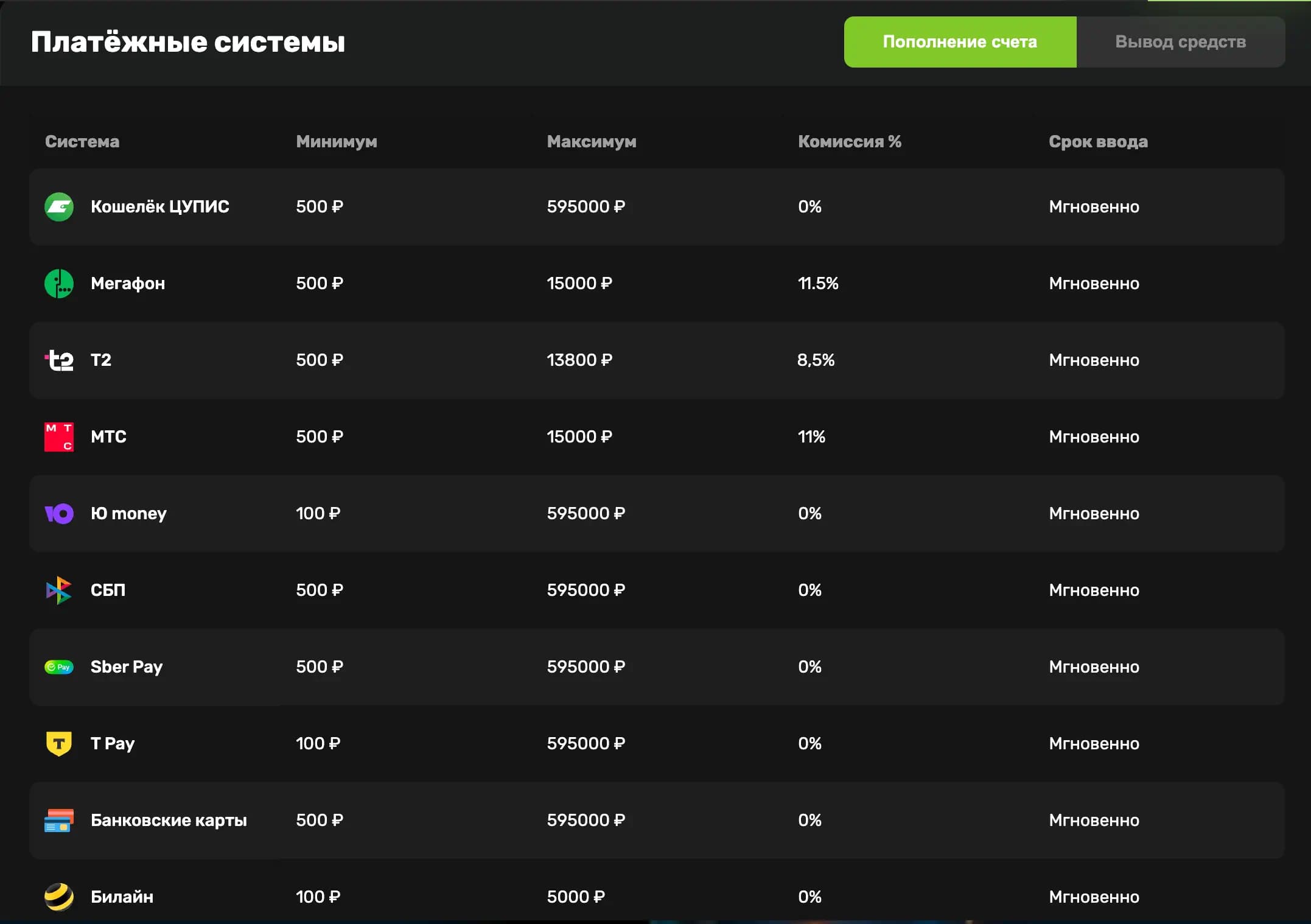Click the Платёжные системы page title

tap(188, 42)
